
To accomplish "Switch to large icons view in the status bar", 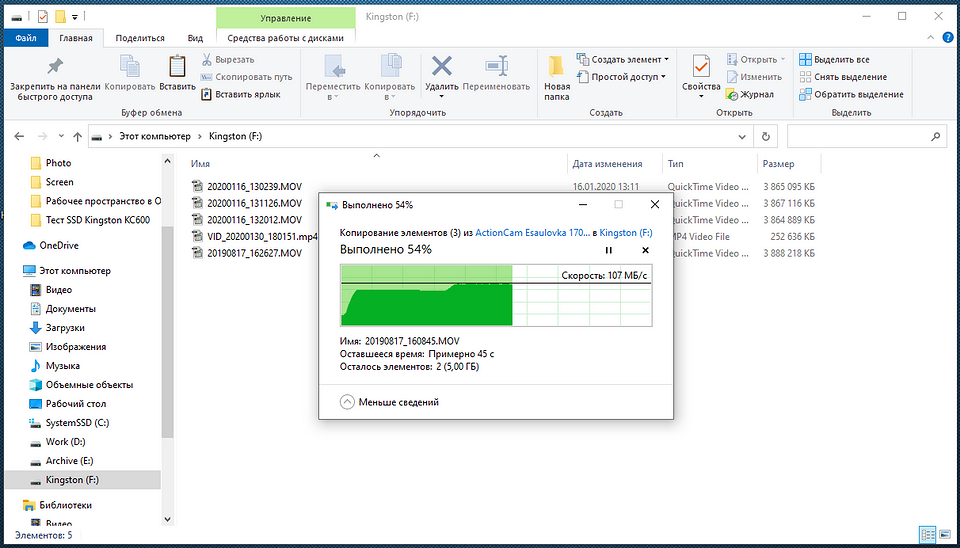I will (x=944, y=536).
